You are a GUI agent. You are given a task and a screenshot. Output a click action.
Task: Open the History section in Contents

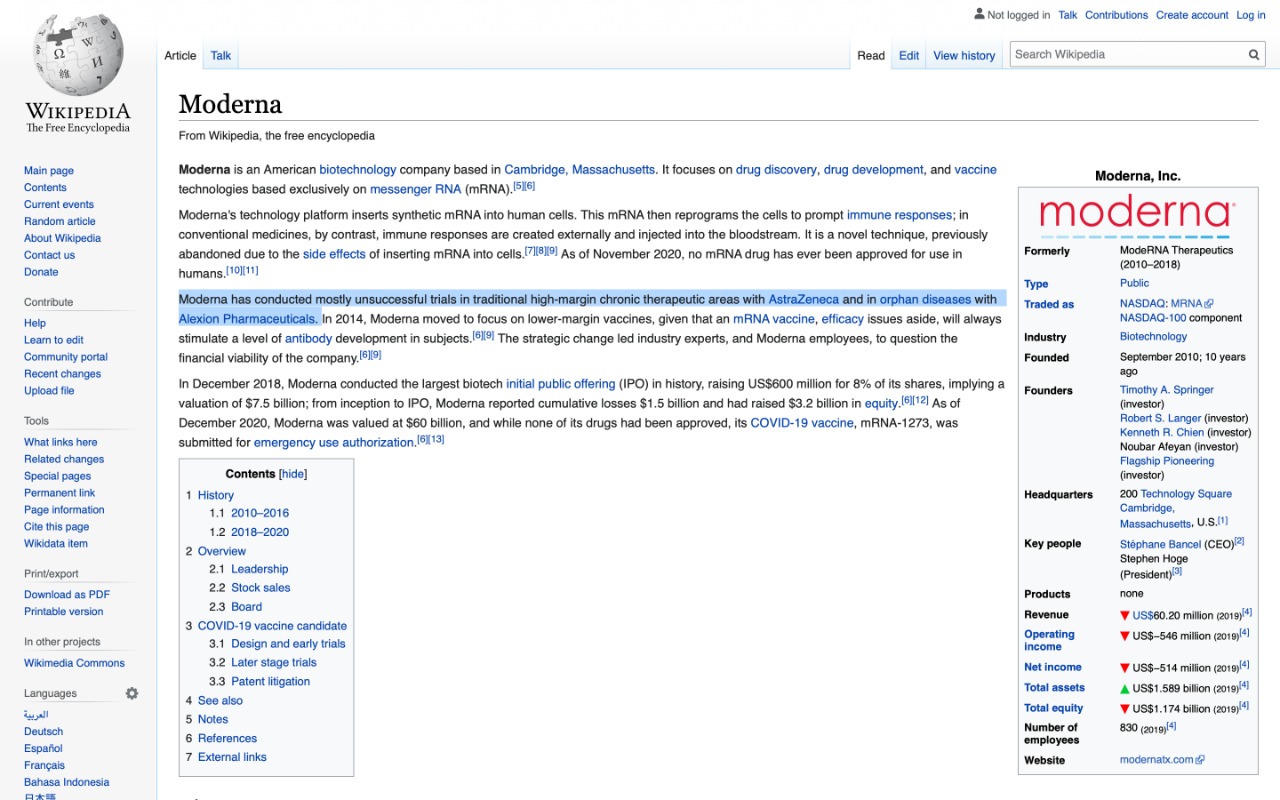215,495
